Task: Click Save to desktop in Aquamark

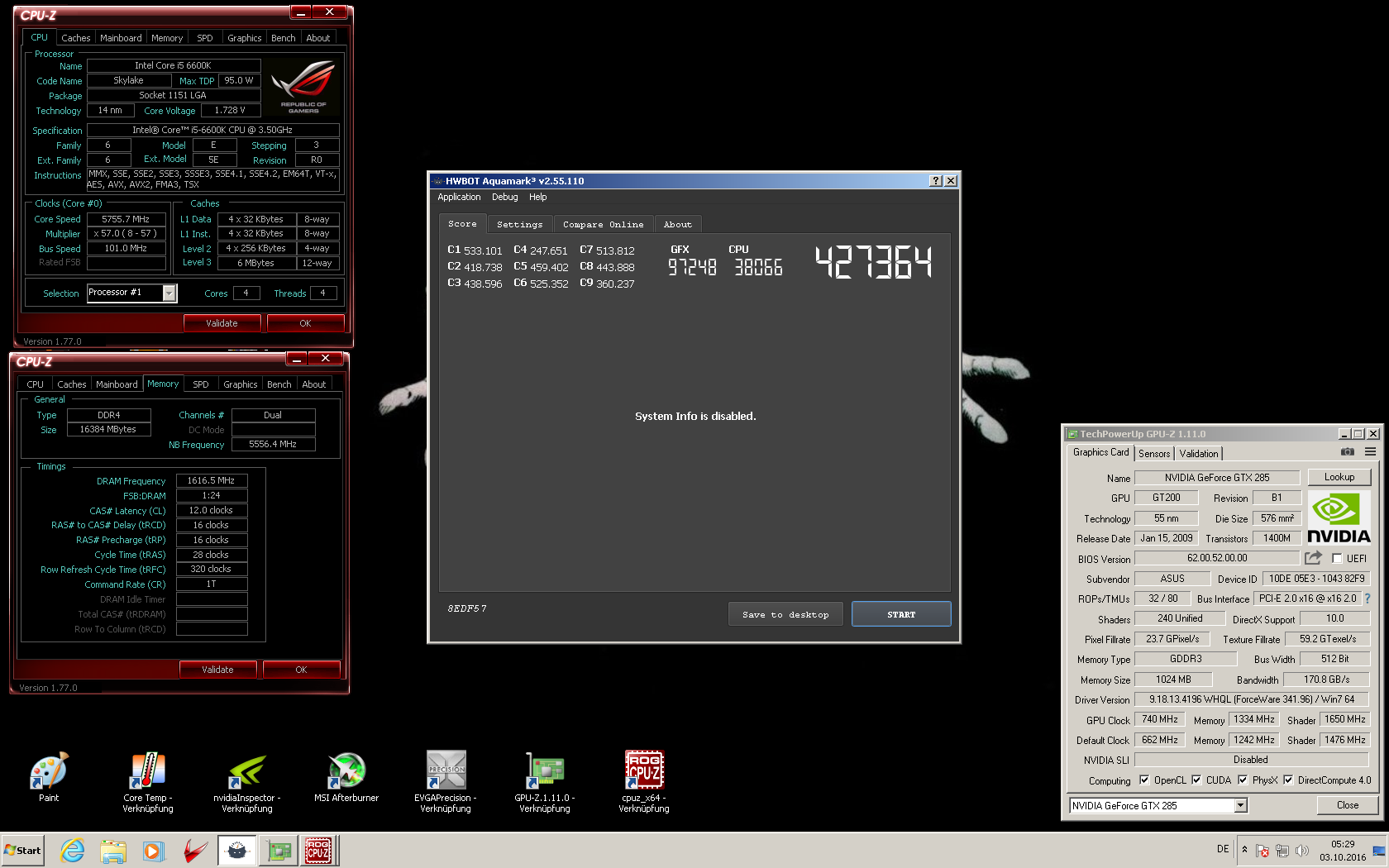Action: [x=785, y=614]
